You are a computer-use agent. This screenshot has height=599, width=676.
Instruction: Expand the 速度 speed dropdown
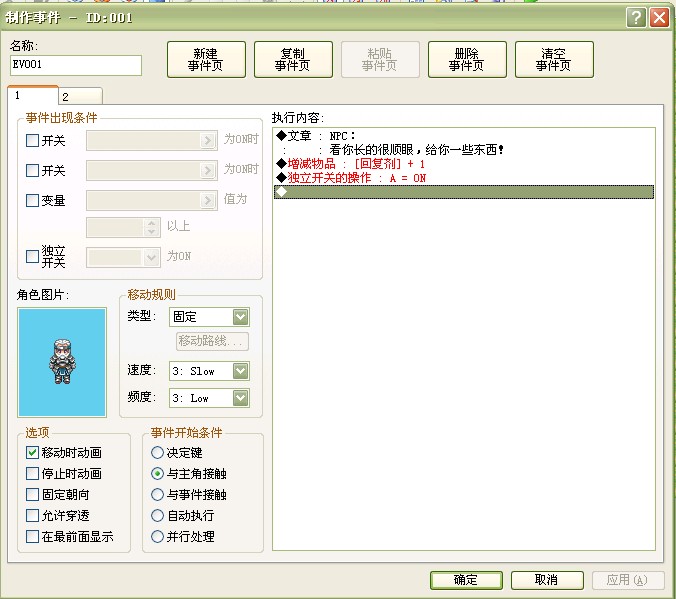pos(209,371)
